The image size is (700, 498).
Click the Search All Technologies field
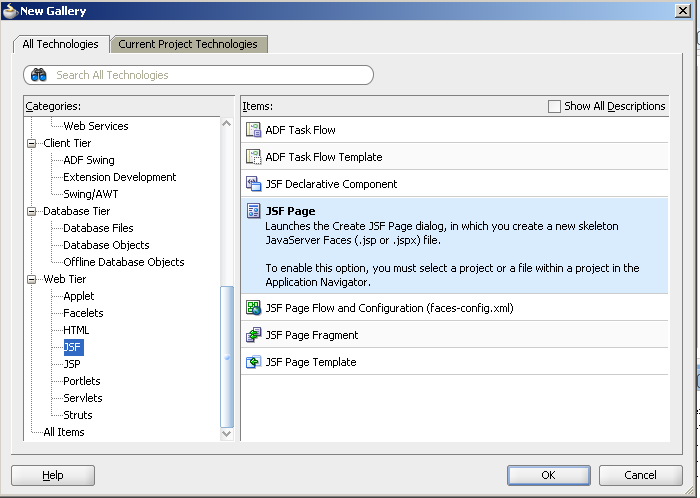pos(198,75)
